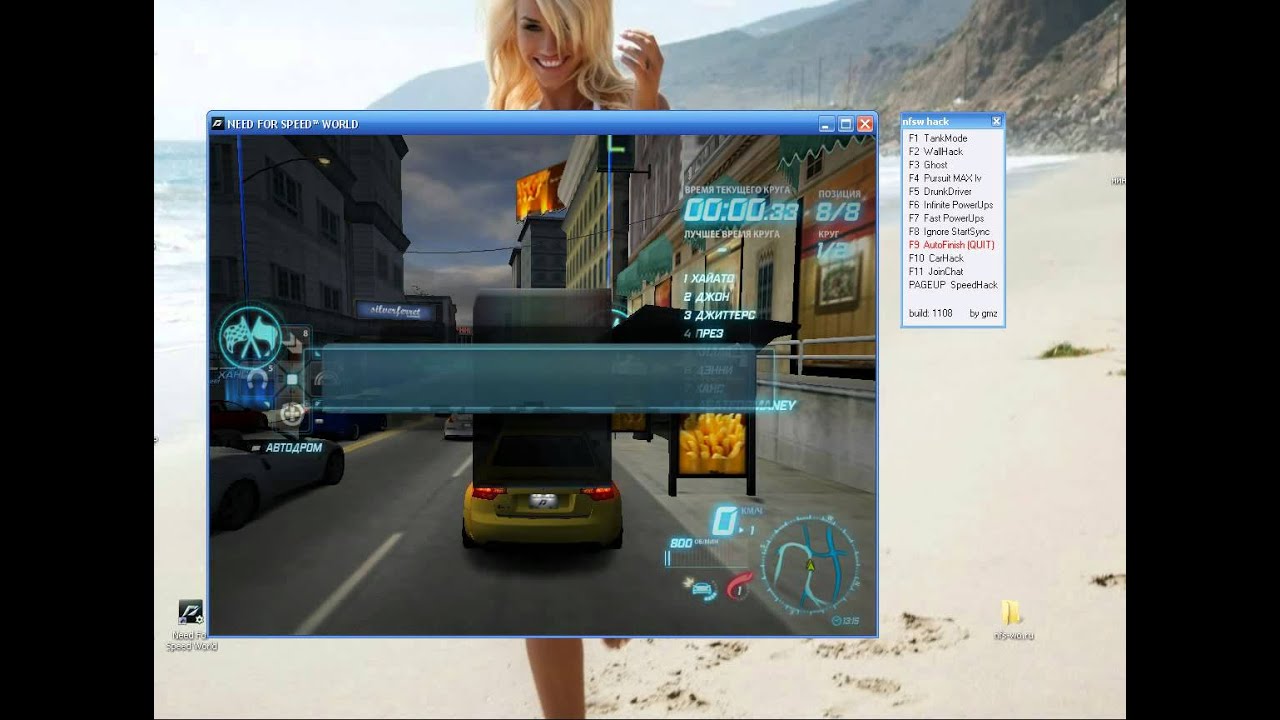Click racer name ДЖОН in standings
Screen dimensions: 1280x720
tap(713, 297)
